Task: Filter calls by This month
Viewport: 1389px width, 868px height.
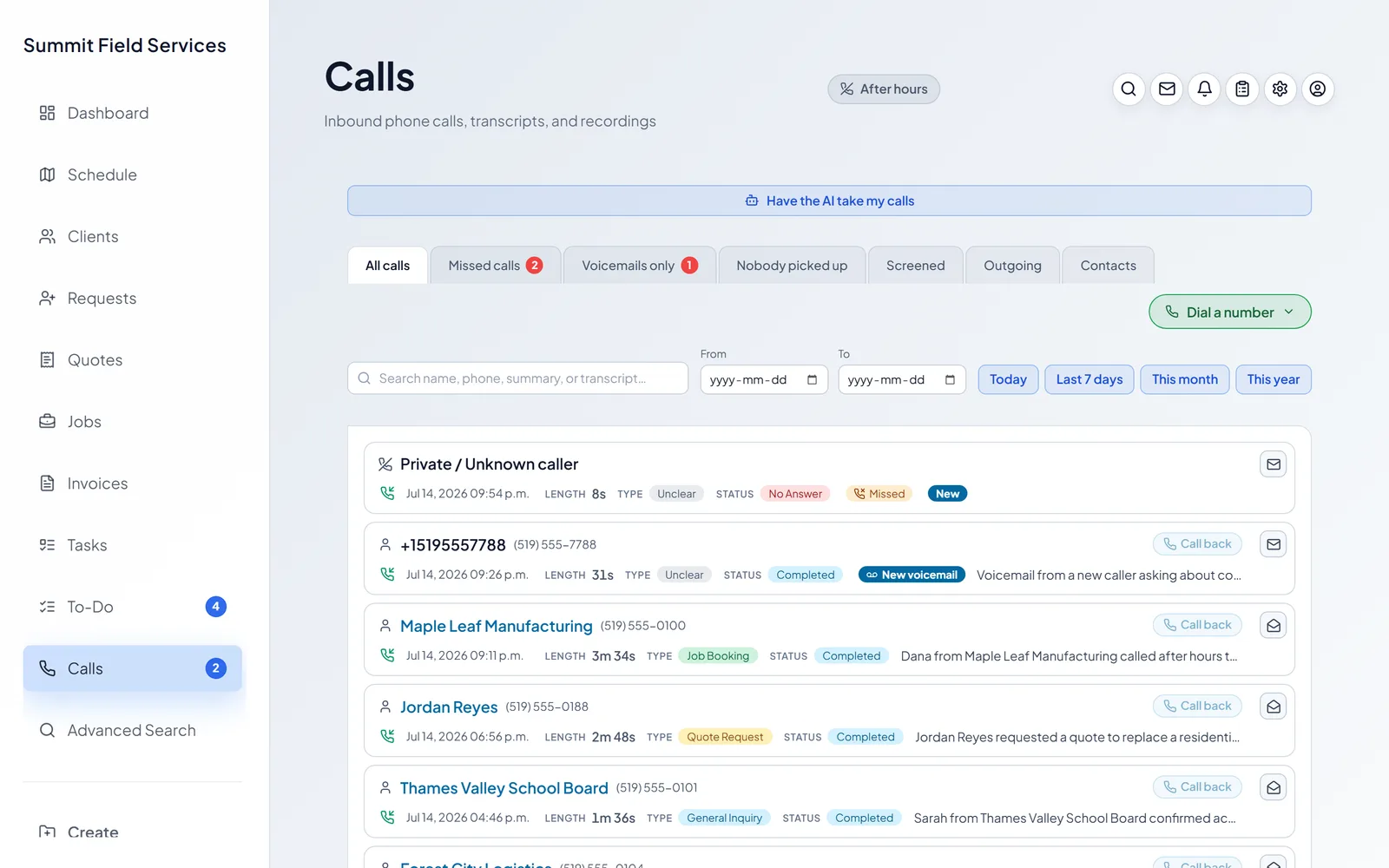Action: pyautogui.click(x=1185, y=379)
